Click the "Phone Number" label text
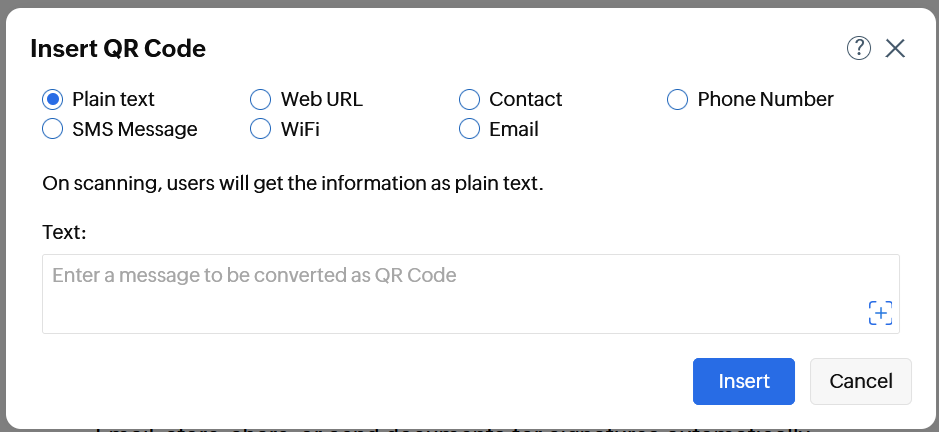Screen dimensions: 939x432 tap(765, 99)
